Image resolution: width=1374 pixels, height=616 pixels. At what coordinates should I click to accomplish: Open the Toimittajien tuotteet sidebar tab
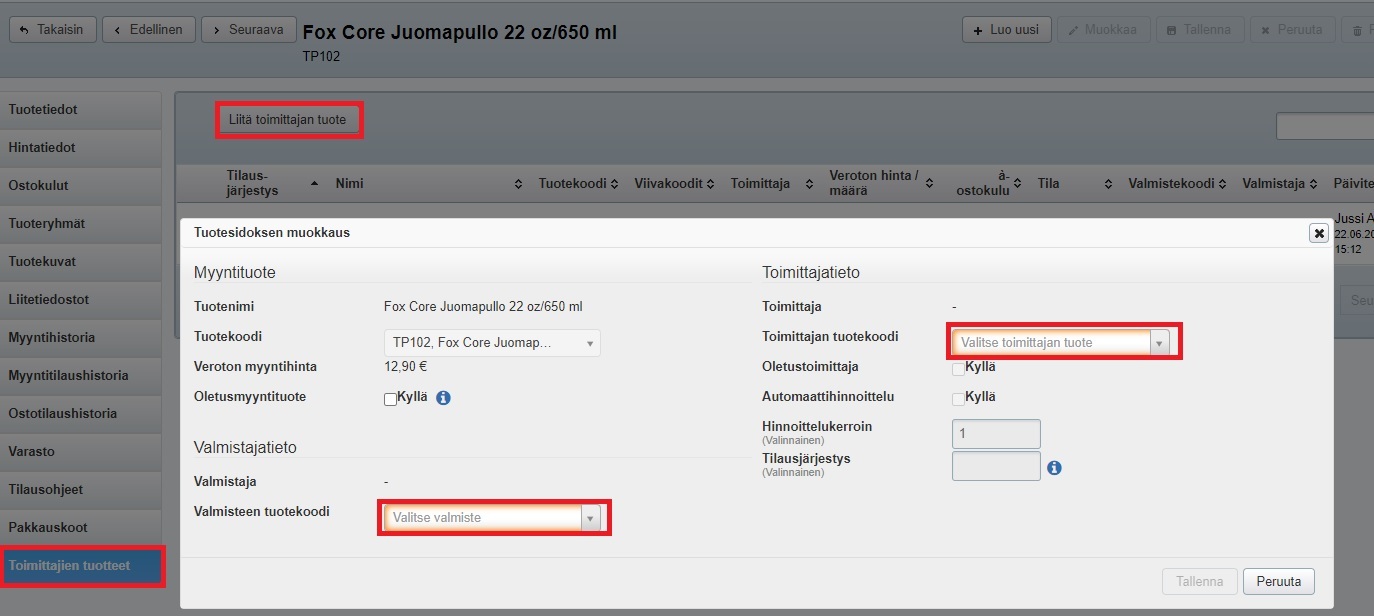(81, 566)
